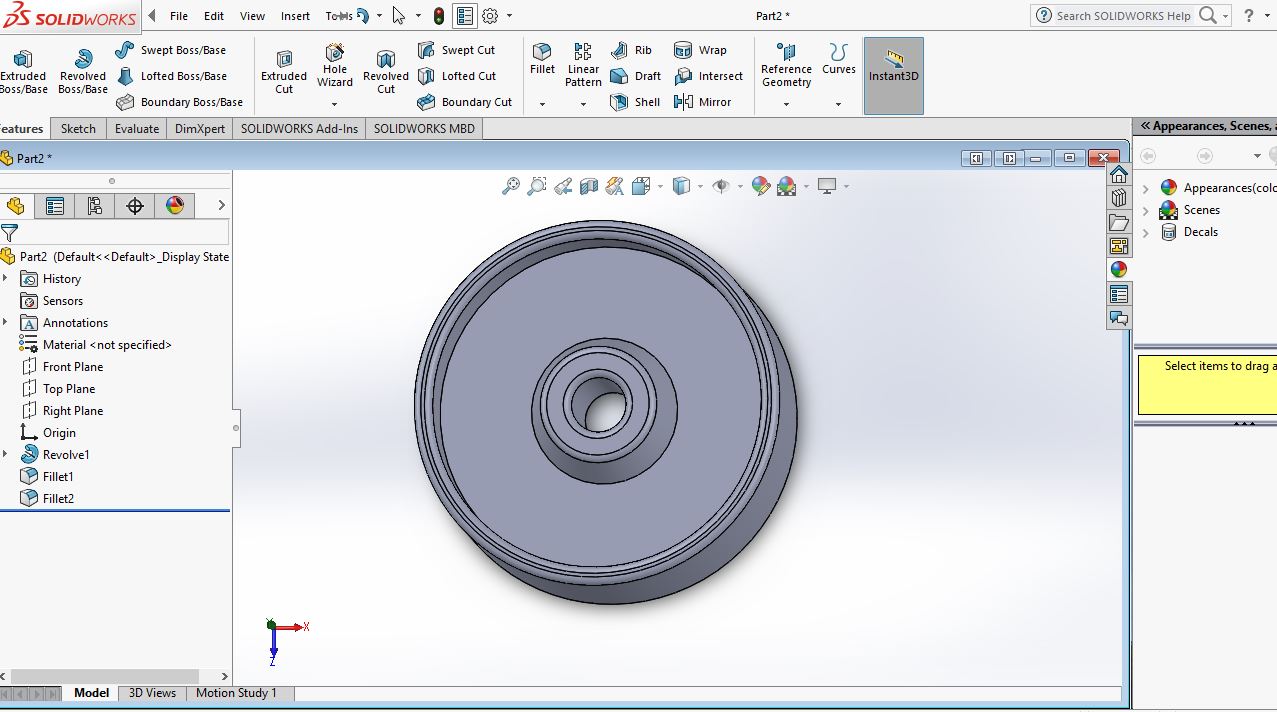
Task: Open the FeatureManager design tree tab
Action: point(15,206)
